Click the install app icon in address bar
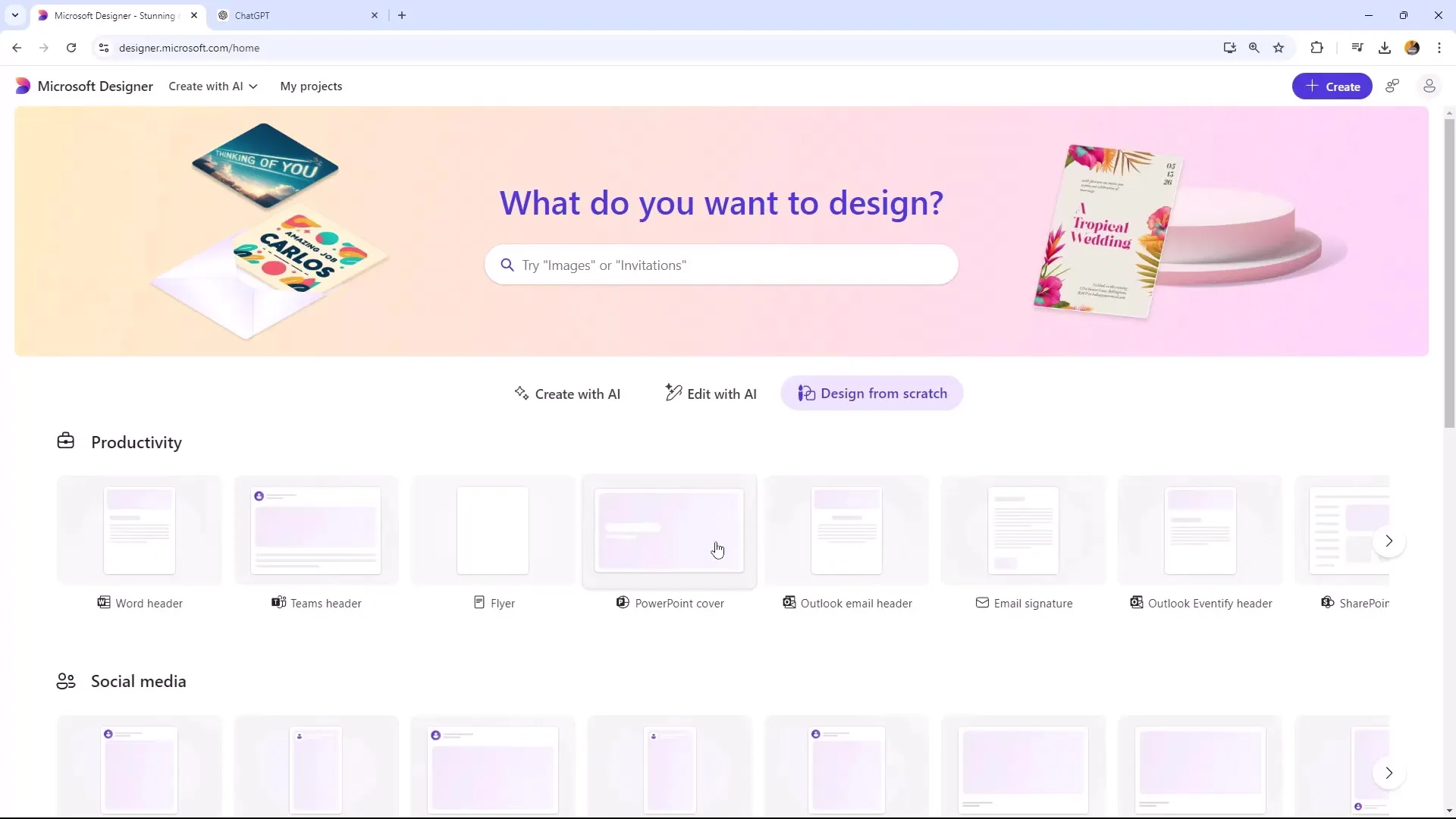 click(1229, 48)
